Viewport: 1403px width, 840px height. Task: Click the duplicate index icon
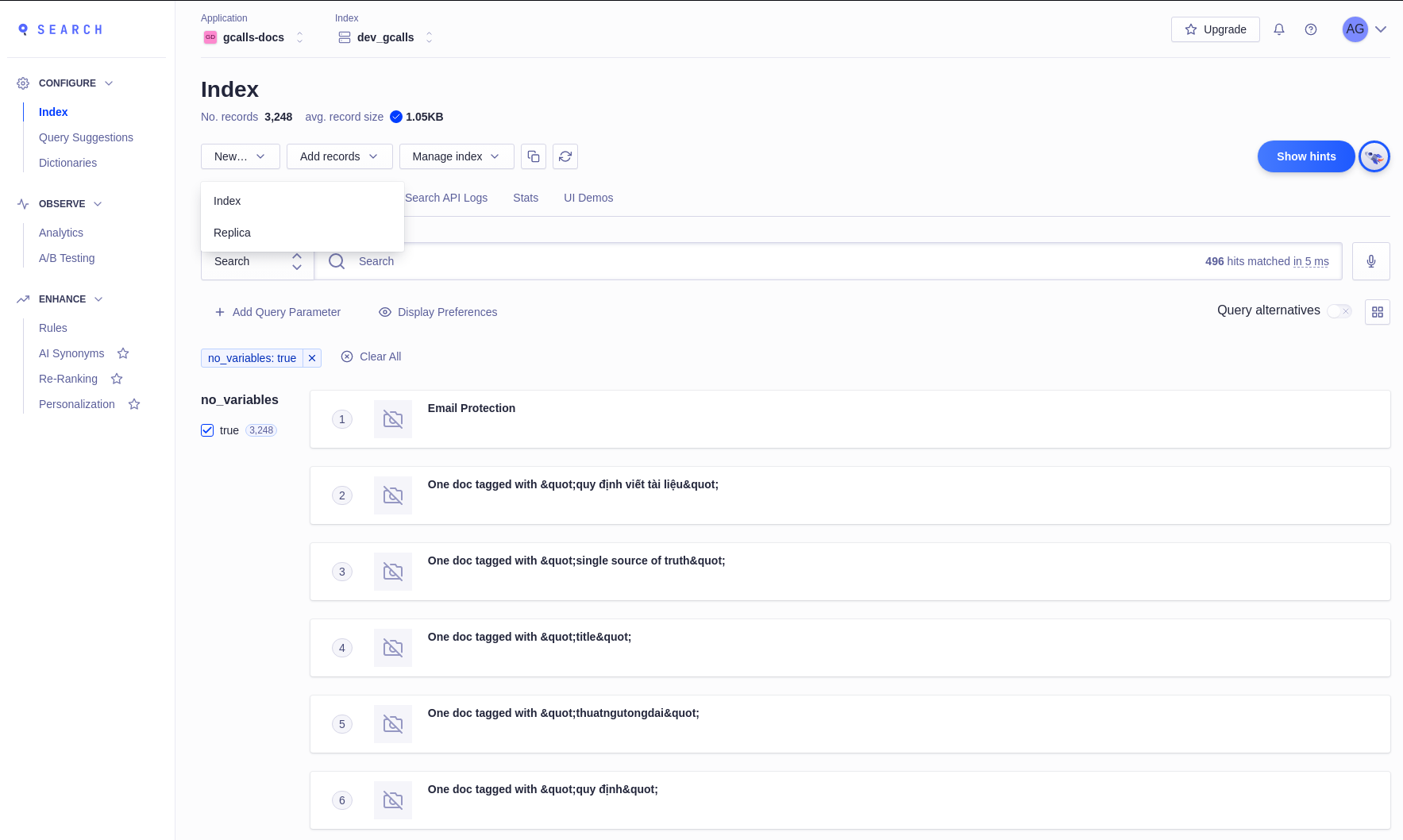[533, 156]
